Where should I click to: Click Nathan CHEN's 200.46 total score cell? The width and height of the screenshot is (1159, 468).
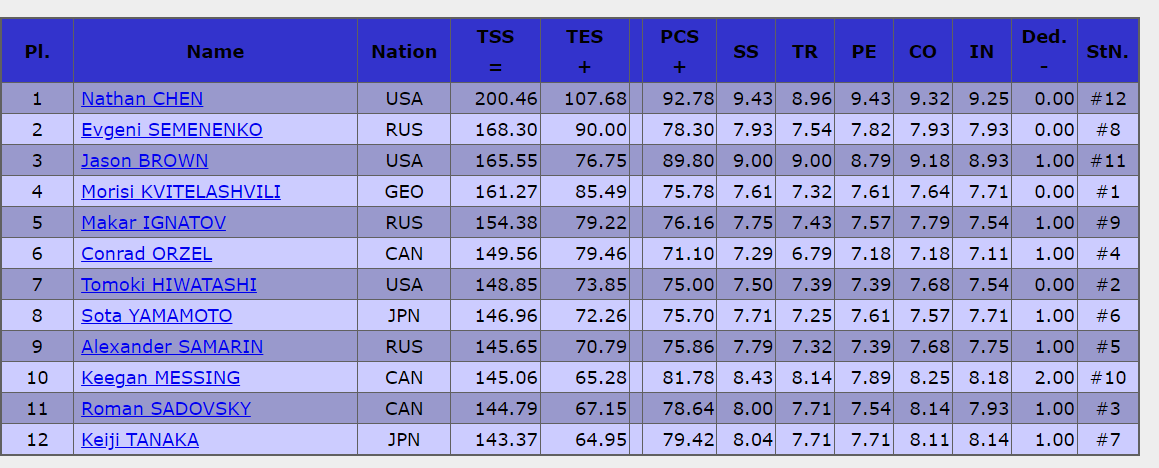coord(495,98)
